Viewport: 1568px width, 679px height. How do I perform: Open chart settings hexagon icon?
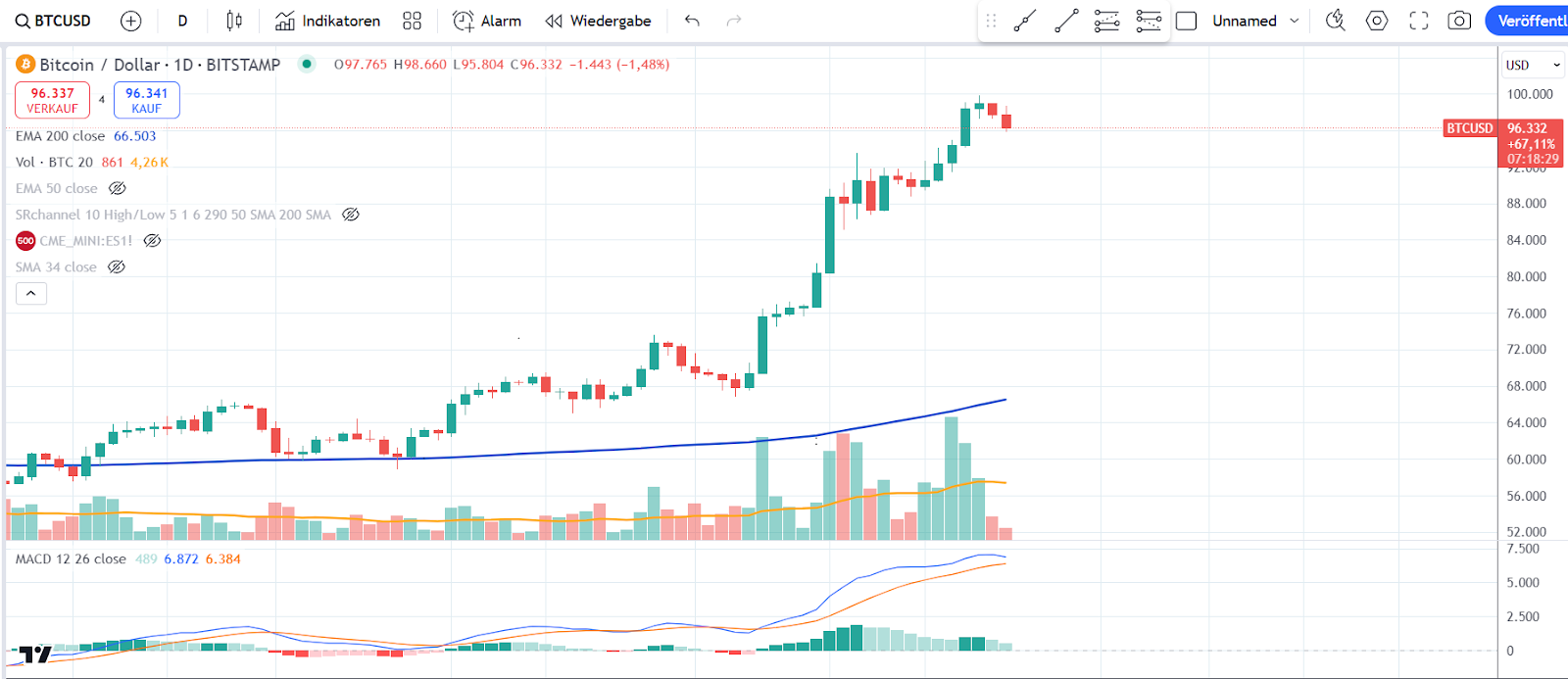[x=1377, y=21]
